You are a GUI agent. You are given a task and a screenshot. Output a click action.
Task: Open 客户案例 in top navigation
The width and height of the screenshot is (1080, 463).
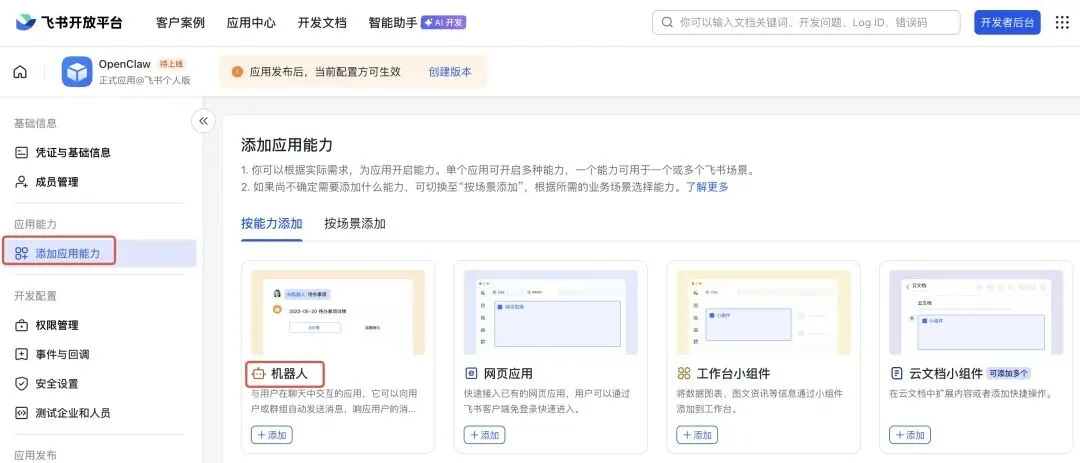click(x=180, y=23)
